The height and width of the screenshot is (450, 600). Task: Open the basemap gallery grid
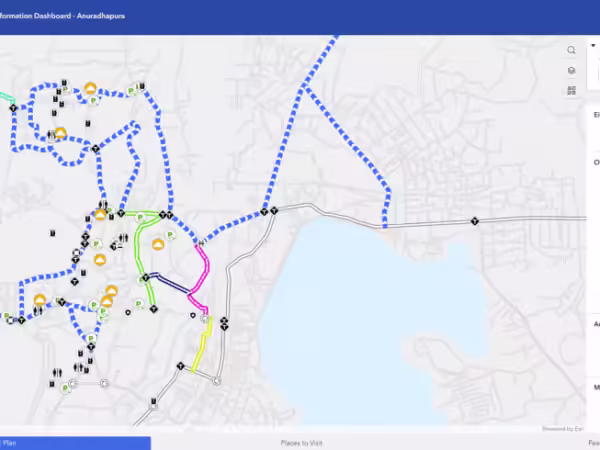571,90
